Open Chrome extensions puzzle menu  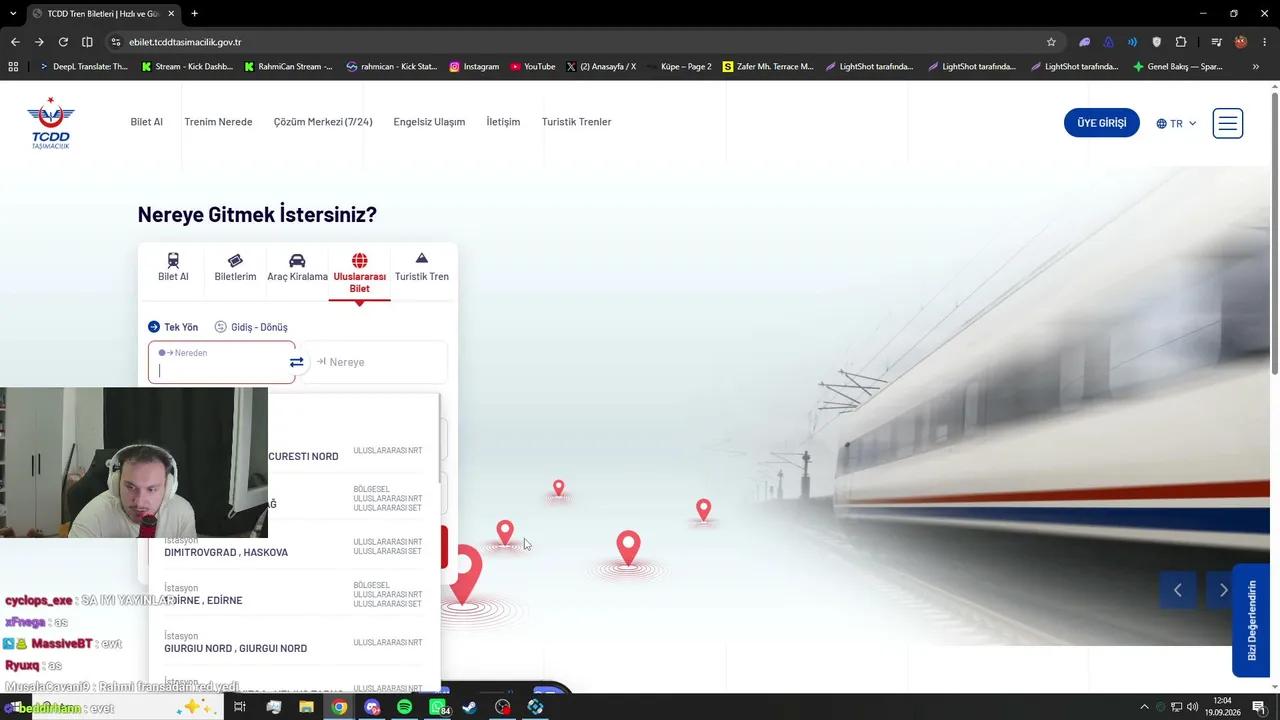(x=1181, y=42)
